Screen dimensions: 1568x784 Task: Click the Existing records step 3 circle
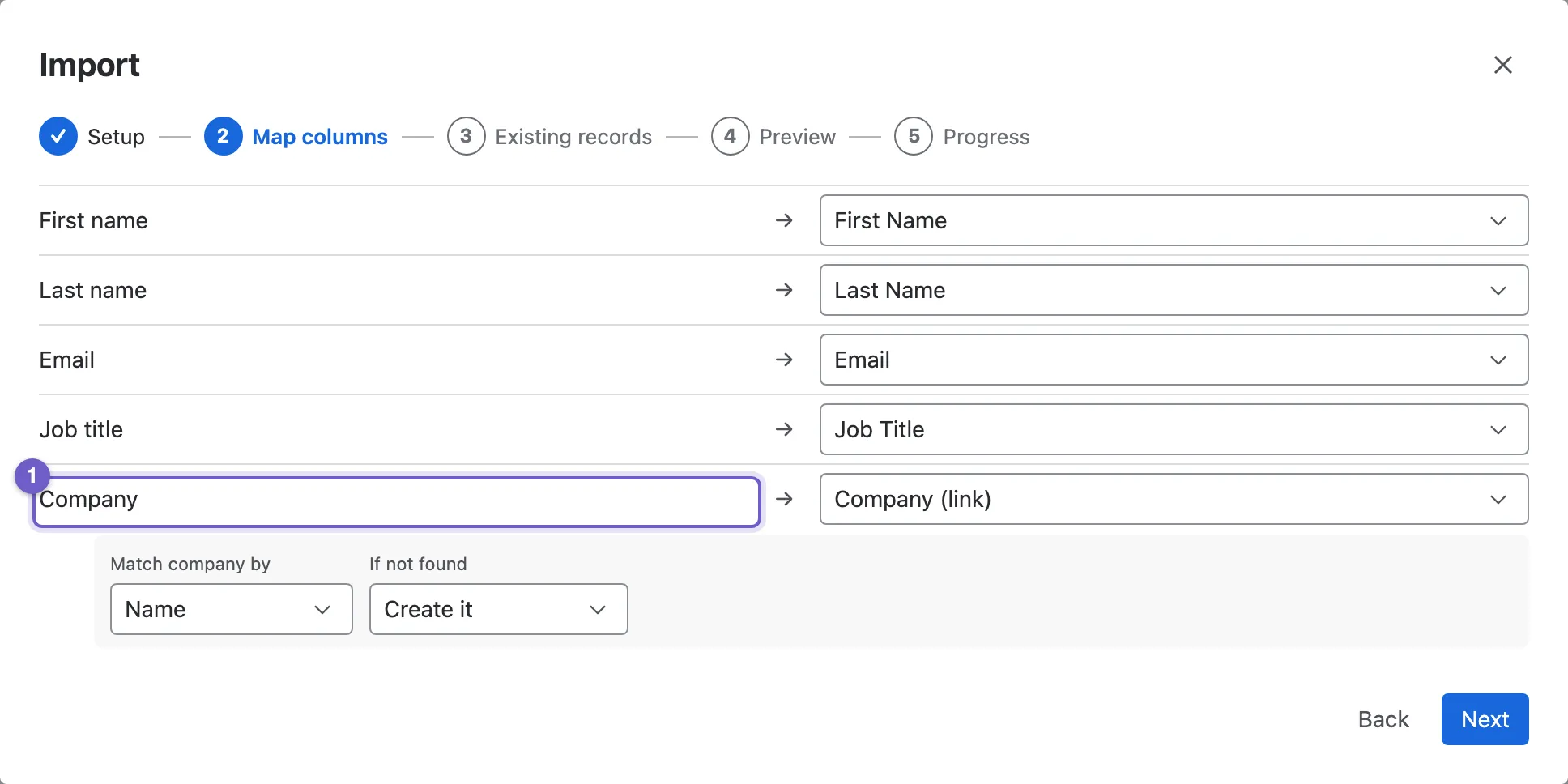pyautogui.click(x=467, y=136)
